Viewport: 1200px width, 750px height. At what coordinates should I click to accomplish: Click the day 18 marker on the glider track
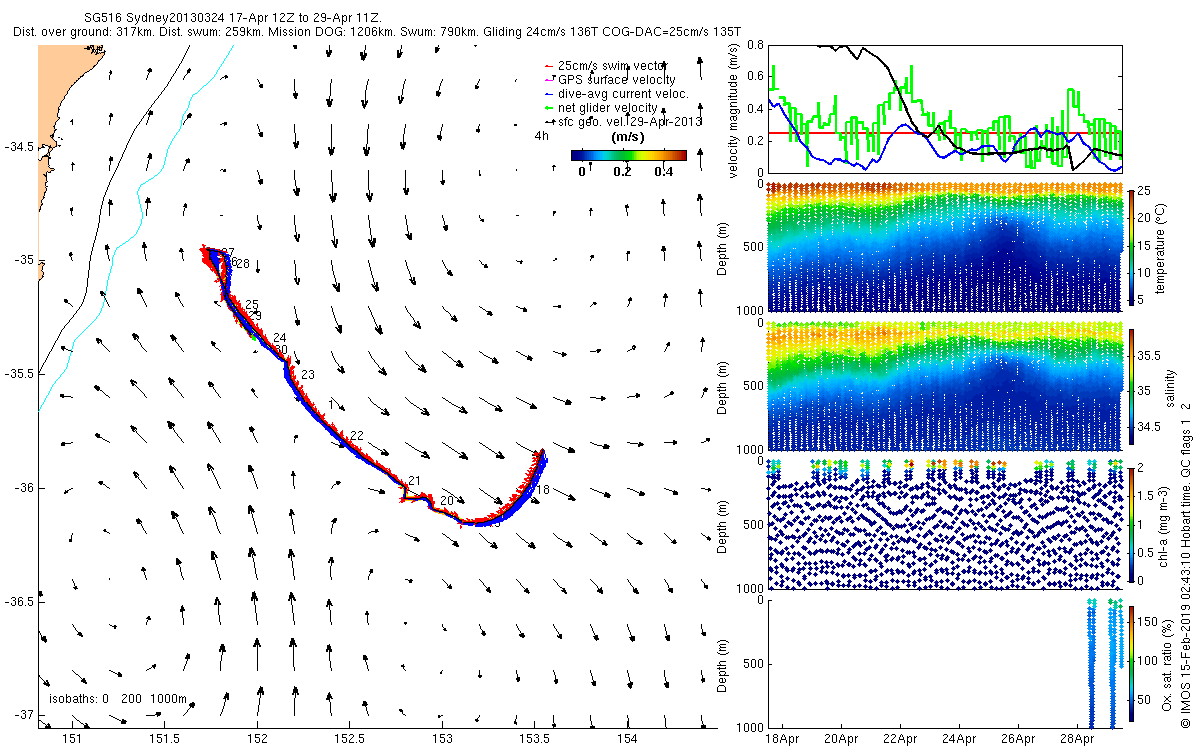coord(543,490)
